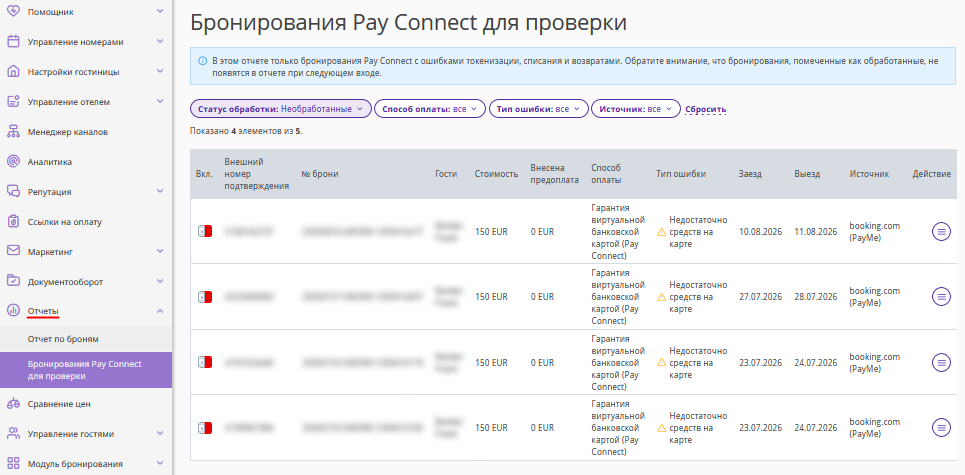The image size is (965, 475).
Task: Click the Управление гостями people icon
Action: point(13,433)
